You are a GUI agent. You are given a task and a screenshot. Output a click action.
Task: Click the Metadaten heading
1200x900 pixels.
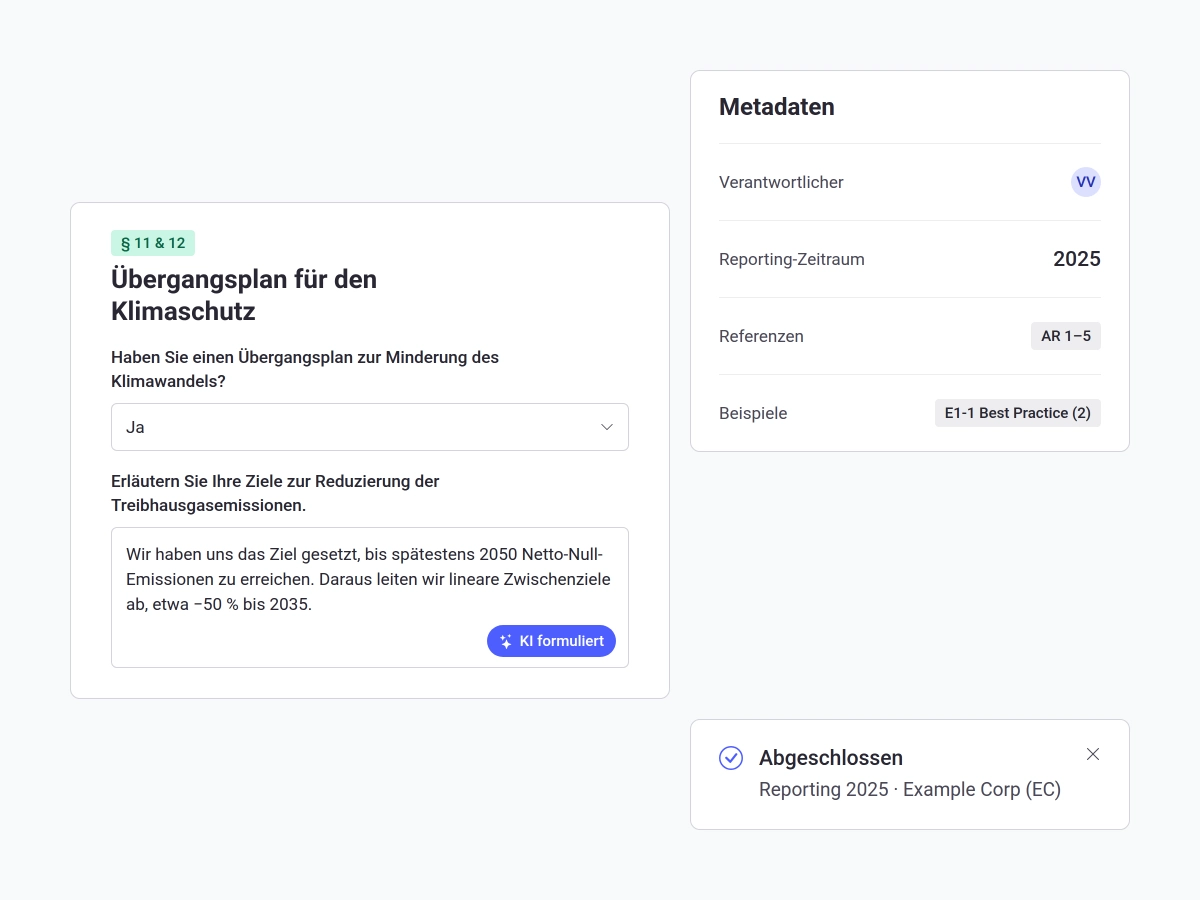777,107
